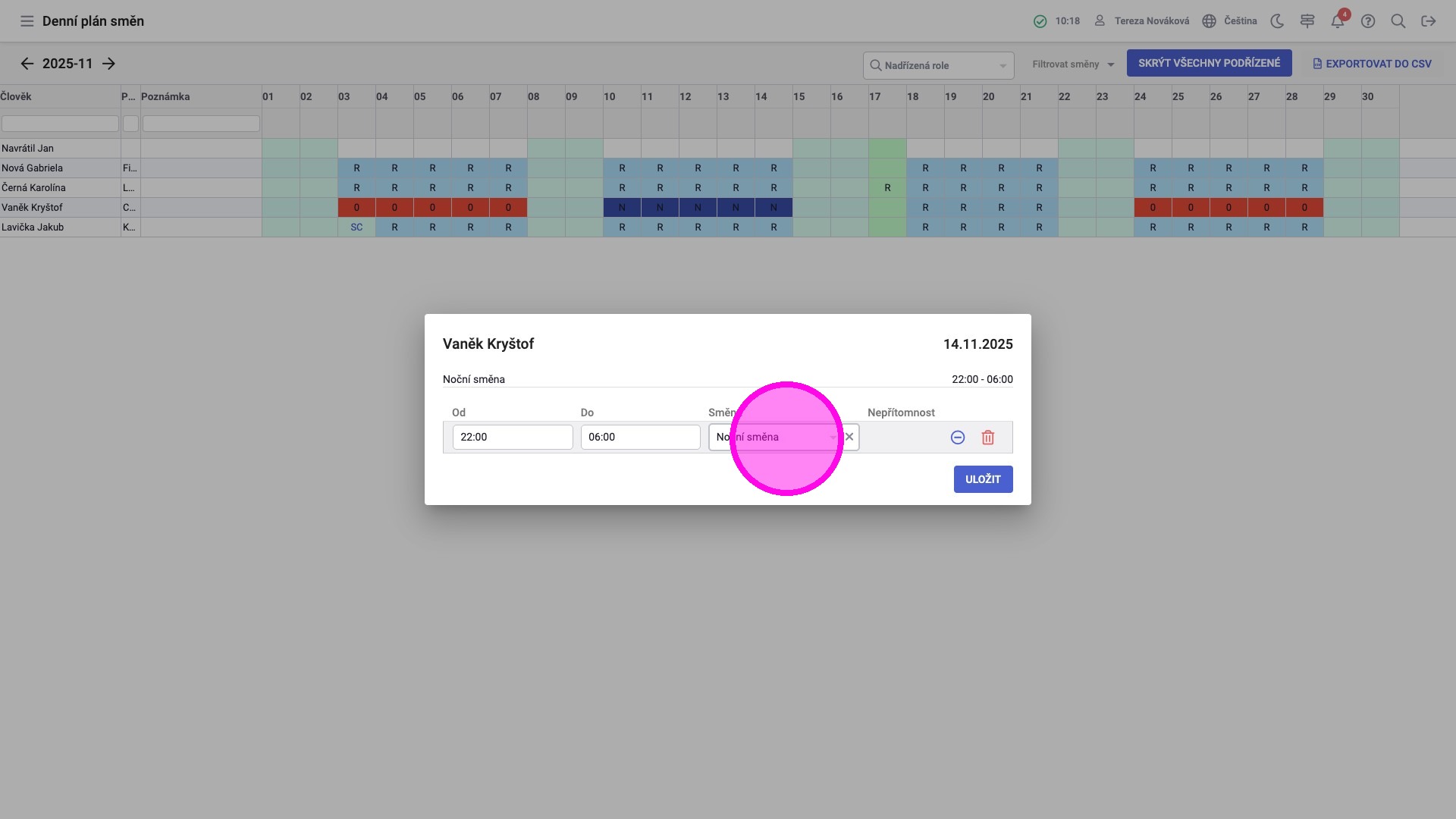Open search magnifier in top bar
Screen dimensions: 1456x819
pos(1398,21)
